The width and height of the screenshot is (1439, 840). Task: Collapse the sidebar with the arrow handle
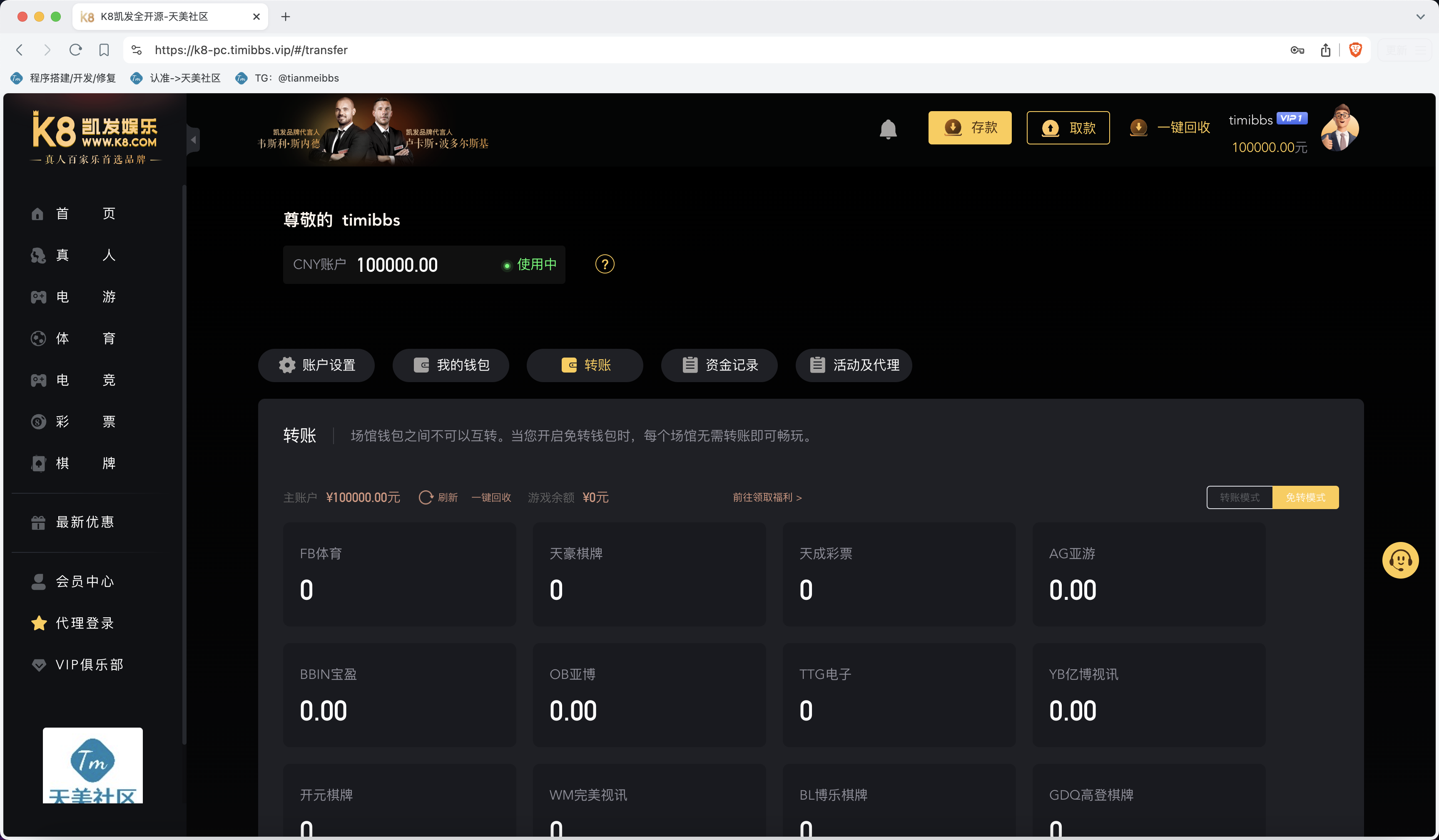tap(194, 140)
